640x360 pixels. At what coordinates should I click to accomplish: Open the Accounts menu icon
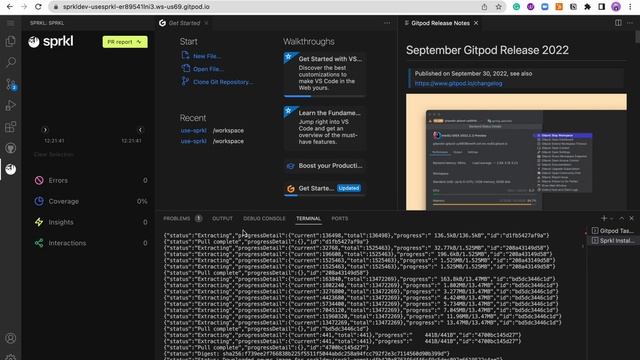point(11,338)
